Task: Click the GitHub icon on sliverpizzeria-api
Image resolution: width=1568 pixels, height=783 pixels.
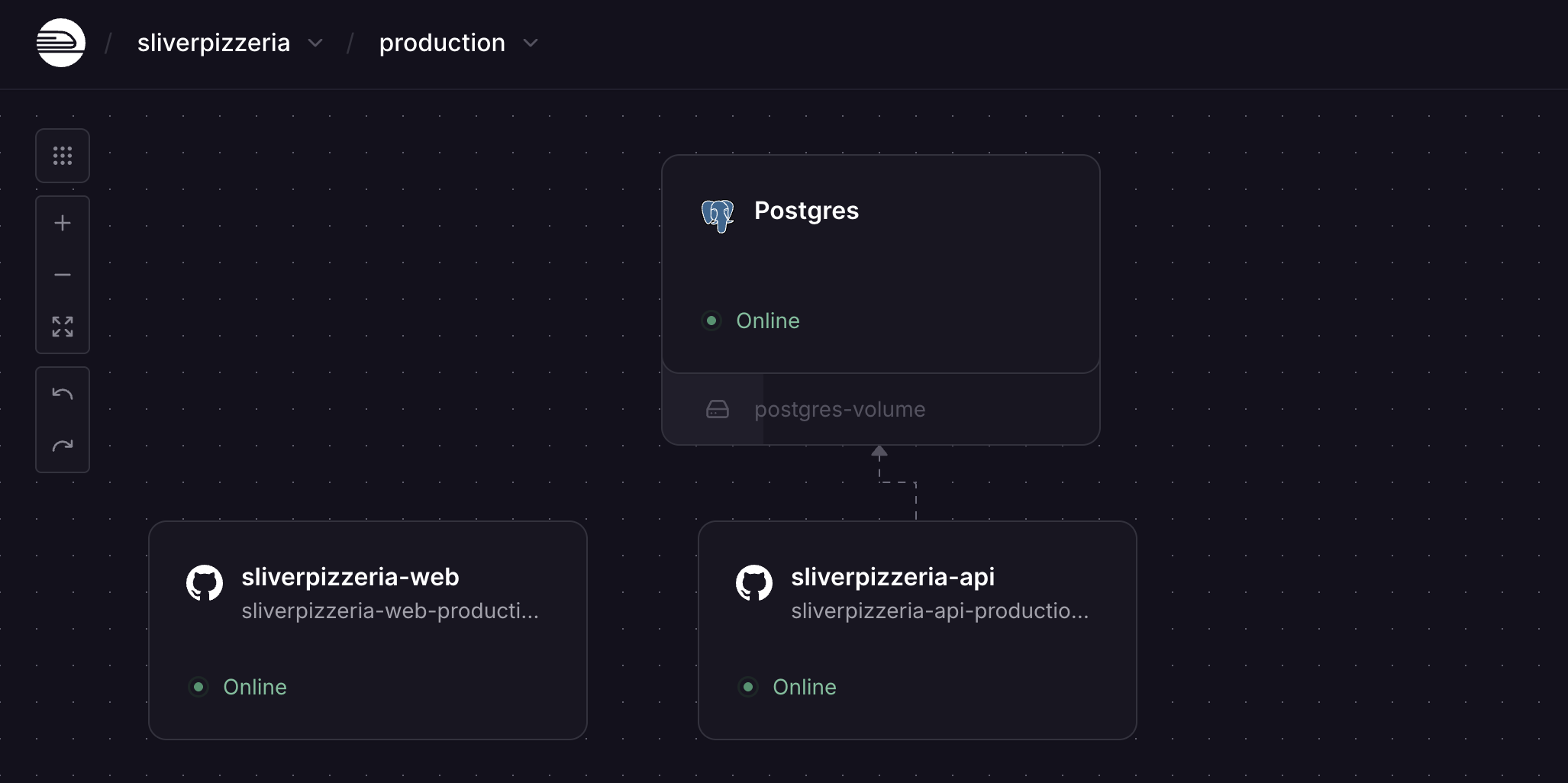Action: coord(754,583)
